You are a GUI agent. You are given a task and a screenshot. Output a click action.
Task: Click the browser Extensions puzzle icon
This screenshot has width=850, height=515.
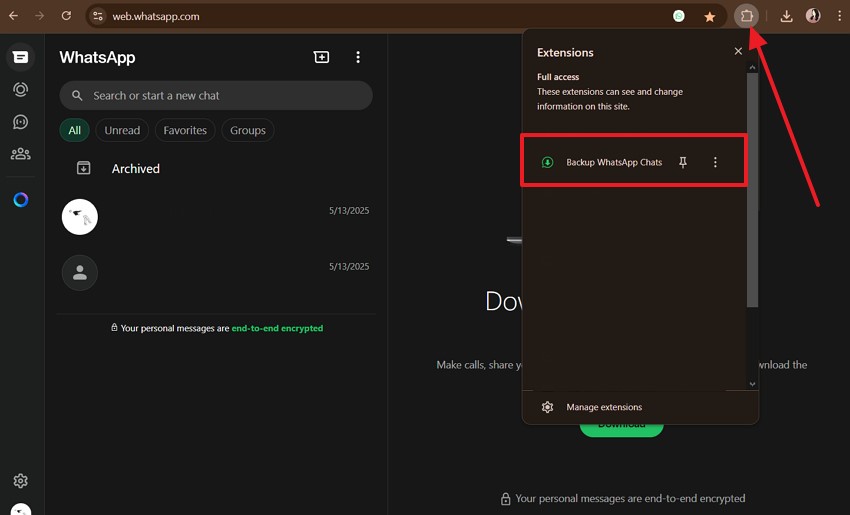pyautogui.click(x=746, y=16)
